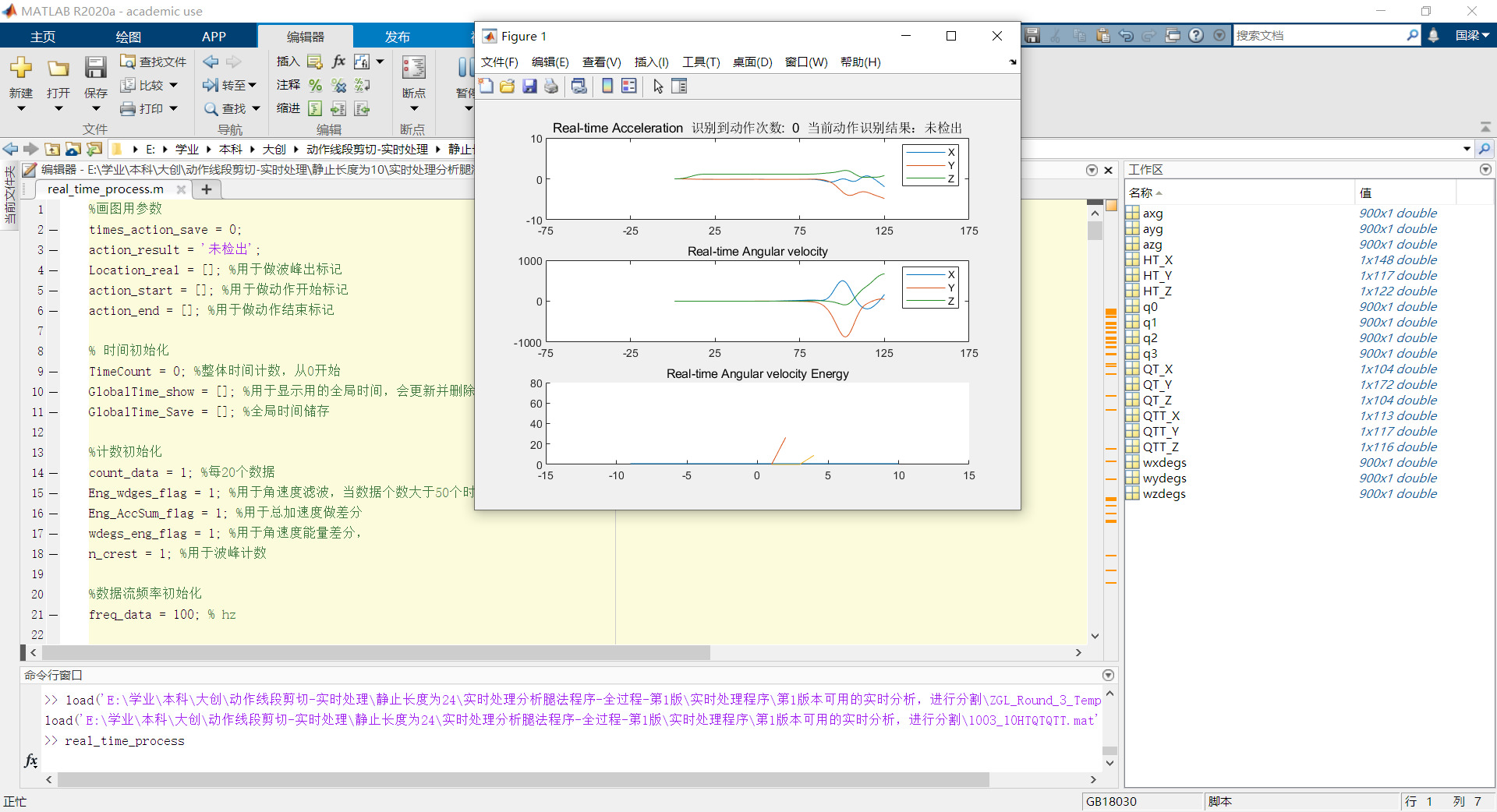Click the Link Plot icon in Figure toolbar
The width and height of the screenshot is (1497, 812).
[x=579, y=86]
